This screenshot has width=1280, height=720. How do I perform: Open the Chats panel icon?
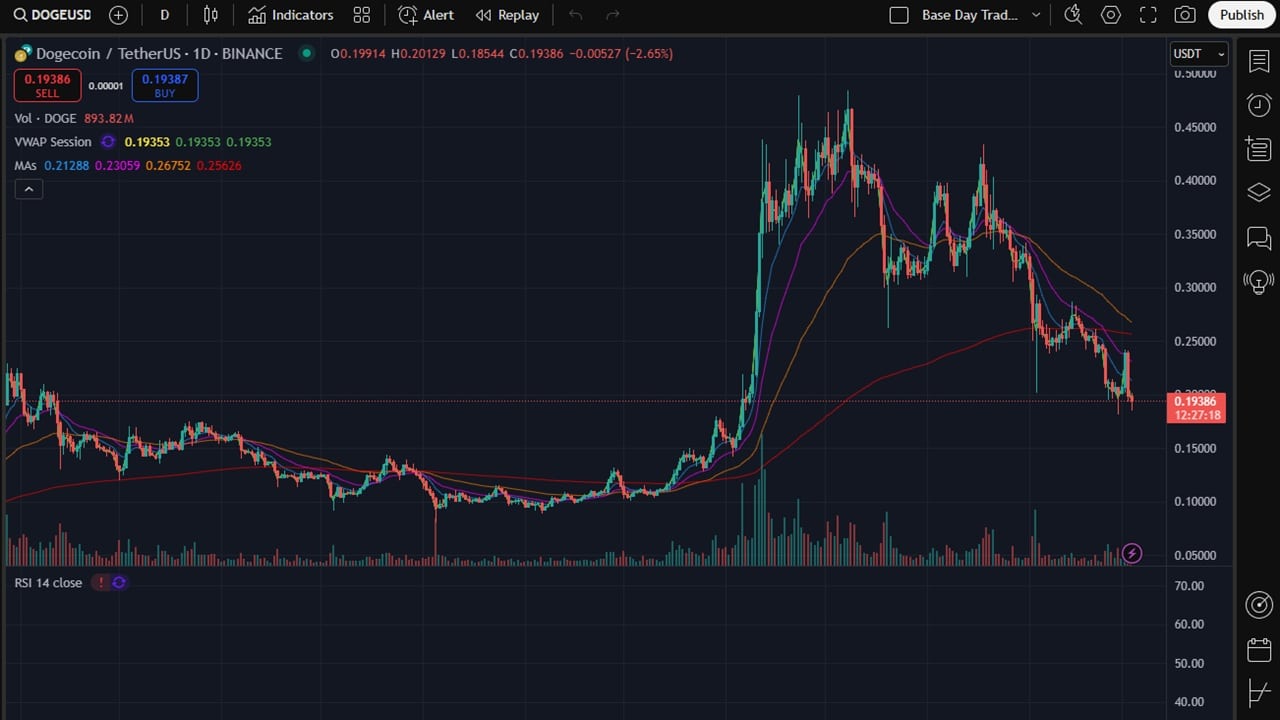tap(1259, 238)
